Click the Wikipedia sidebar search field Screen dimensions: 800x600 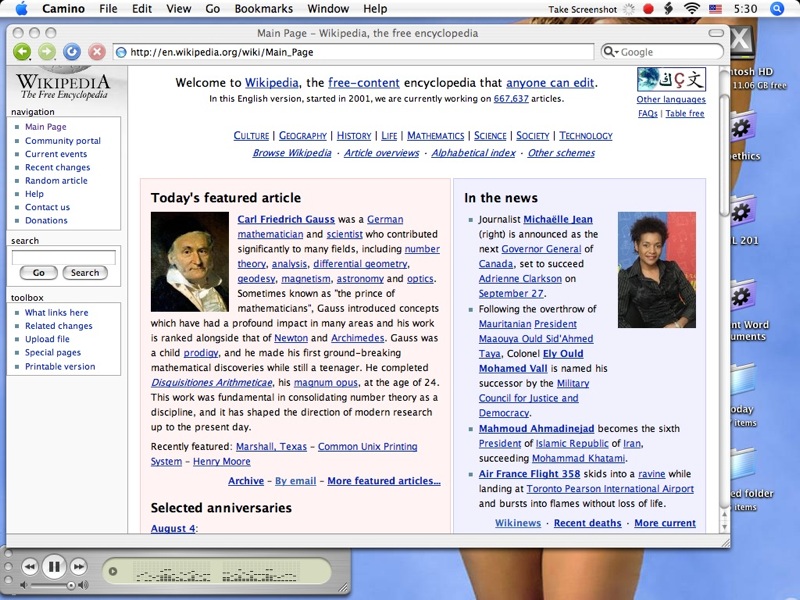click(63, 257)
